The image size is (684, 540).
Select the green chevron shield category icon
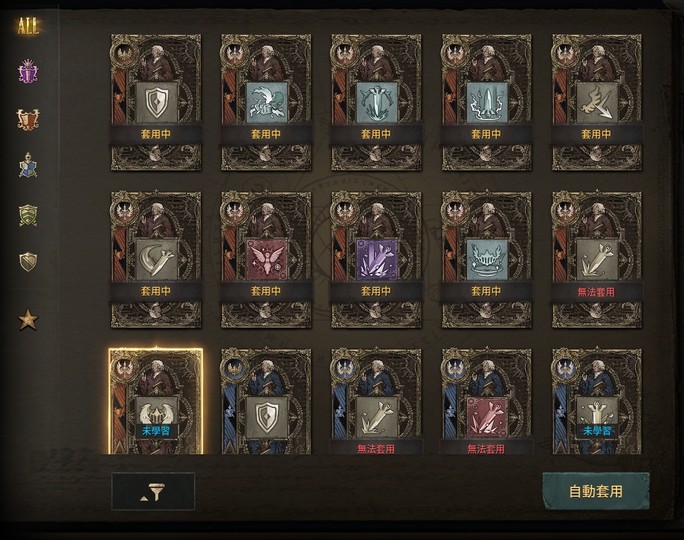28,215
